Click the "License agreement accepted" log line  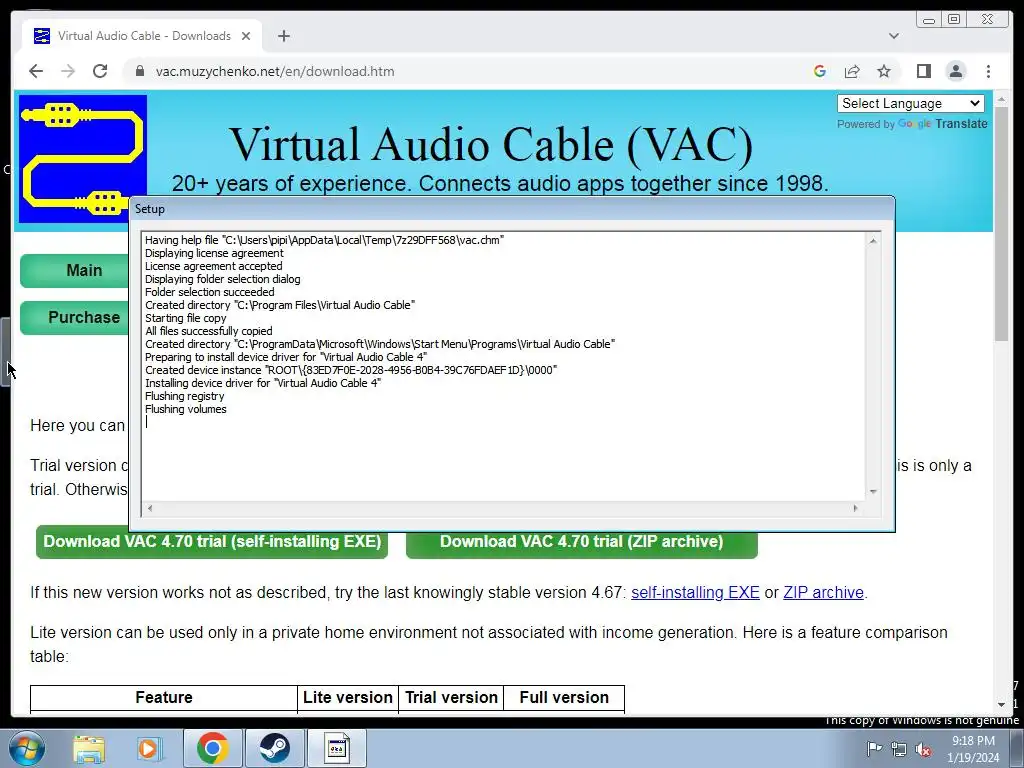[x=214, y=266]
